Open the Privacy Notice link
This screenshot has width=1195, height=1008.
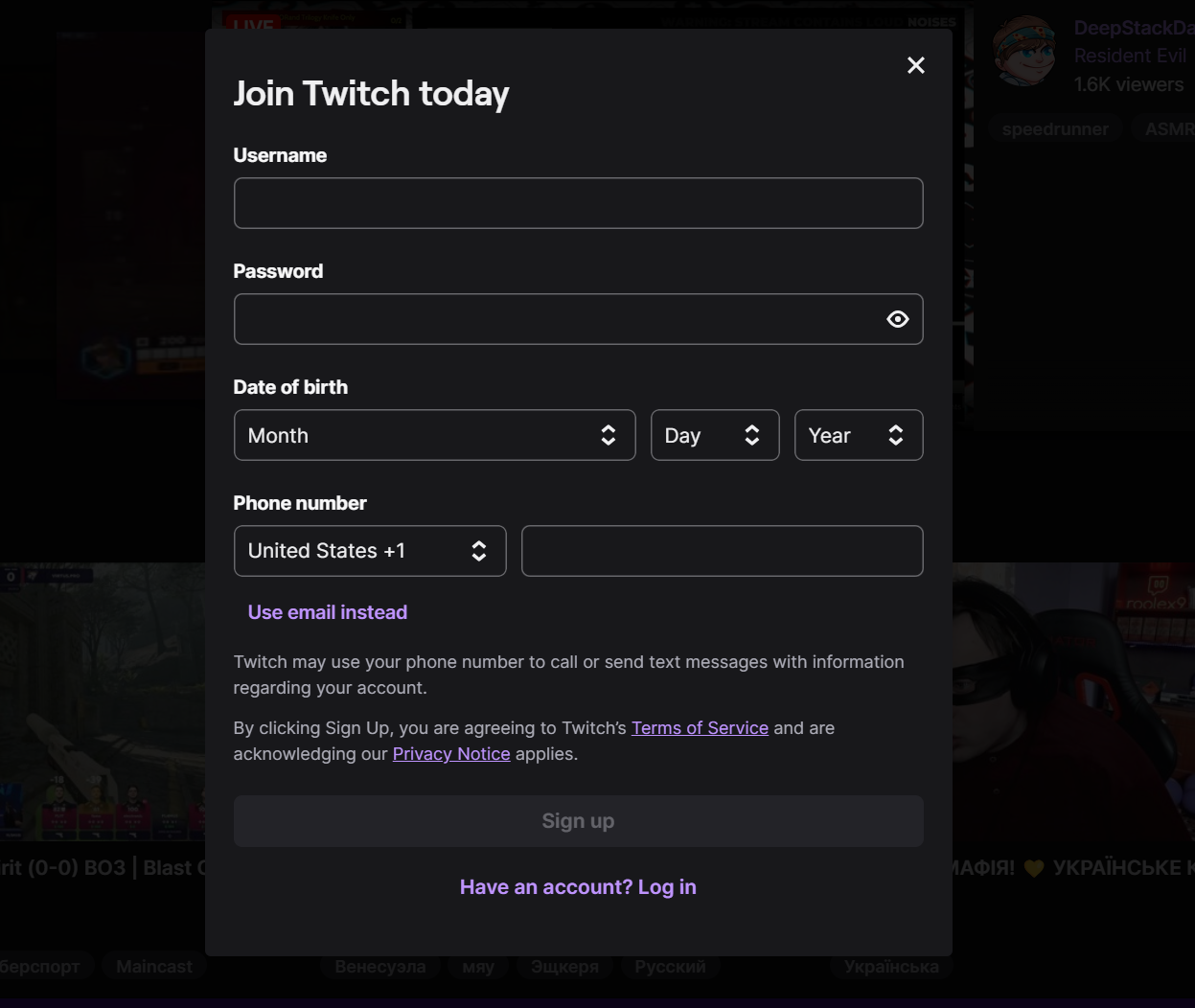click(x=451, y=754)
